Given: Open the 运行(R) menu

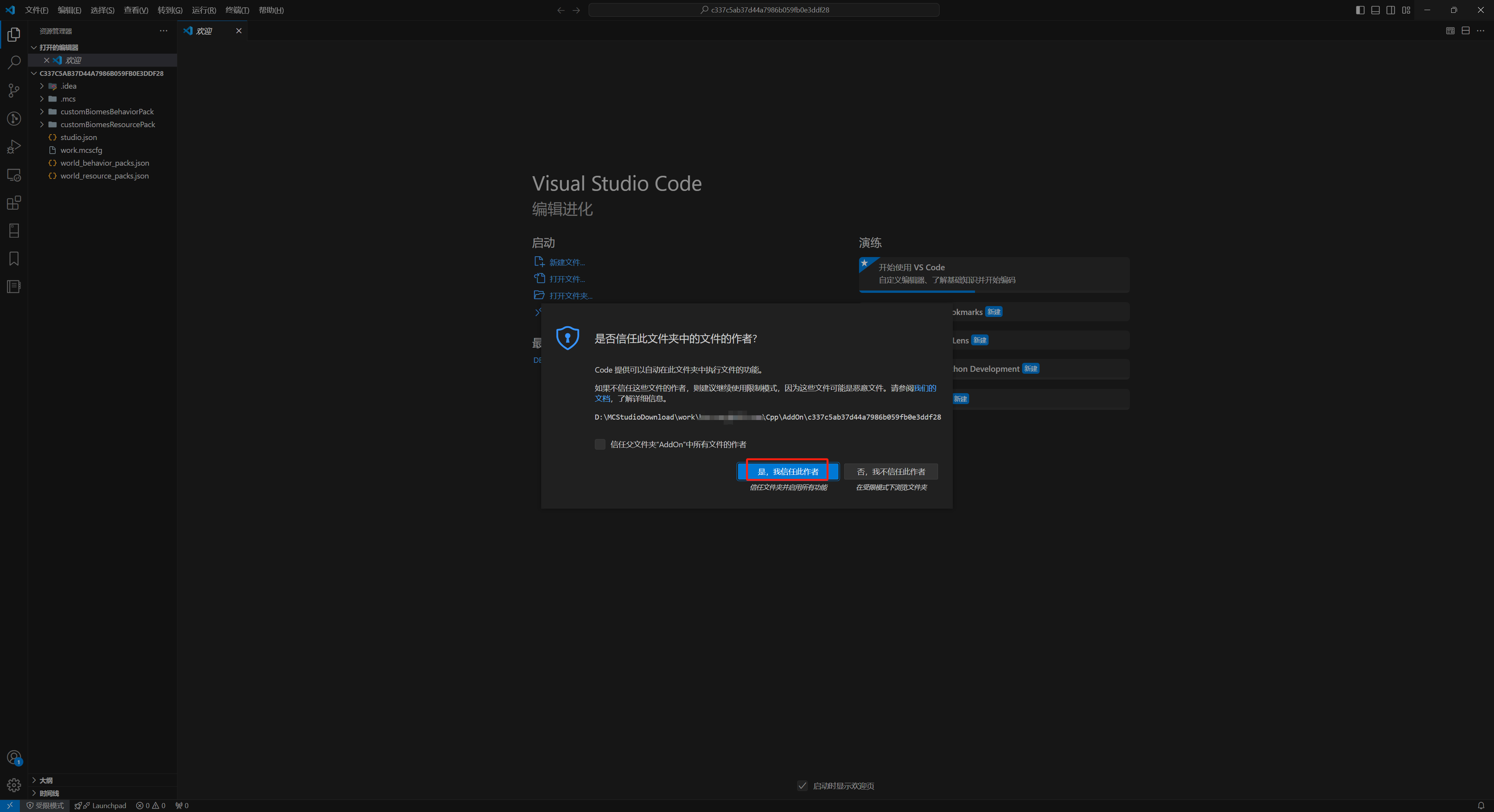Looking at the screenshot, I should tap(204, 10).
